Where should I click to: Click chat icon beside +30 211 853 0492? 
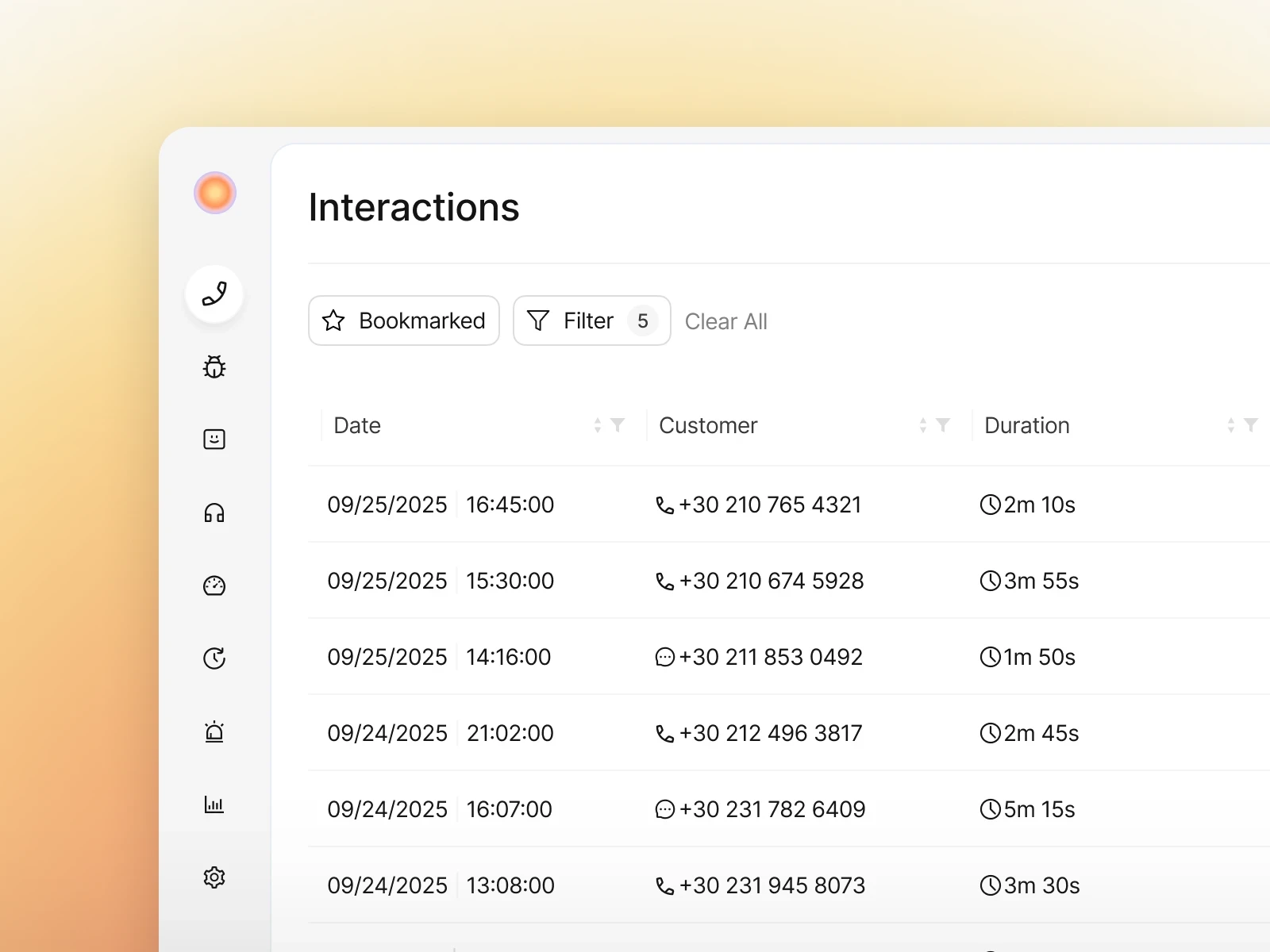pos(665,658)
